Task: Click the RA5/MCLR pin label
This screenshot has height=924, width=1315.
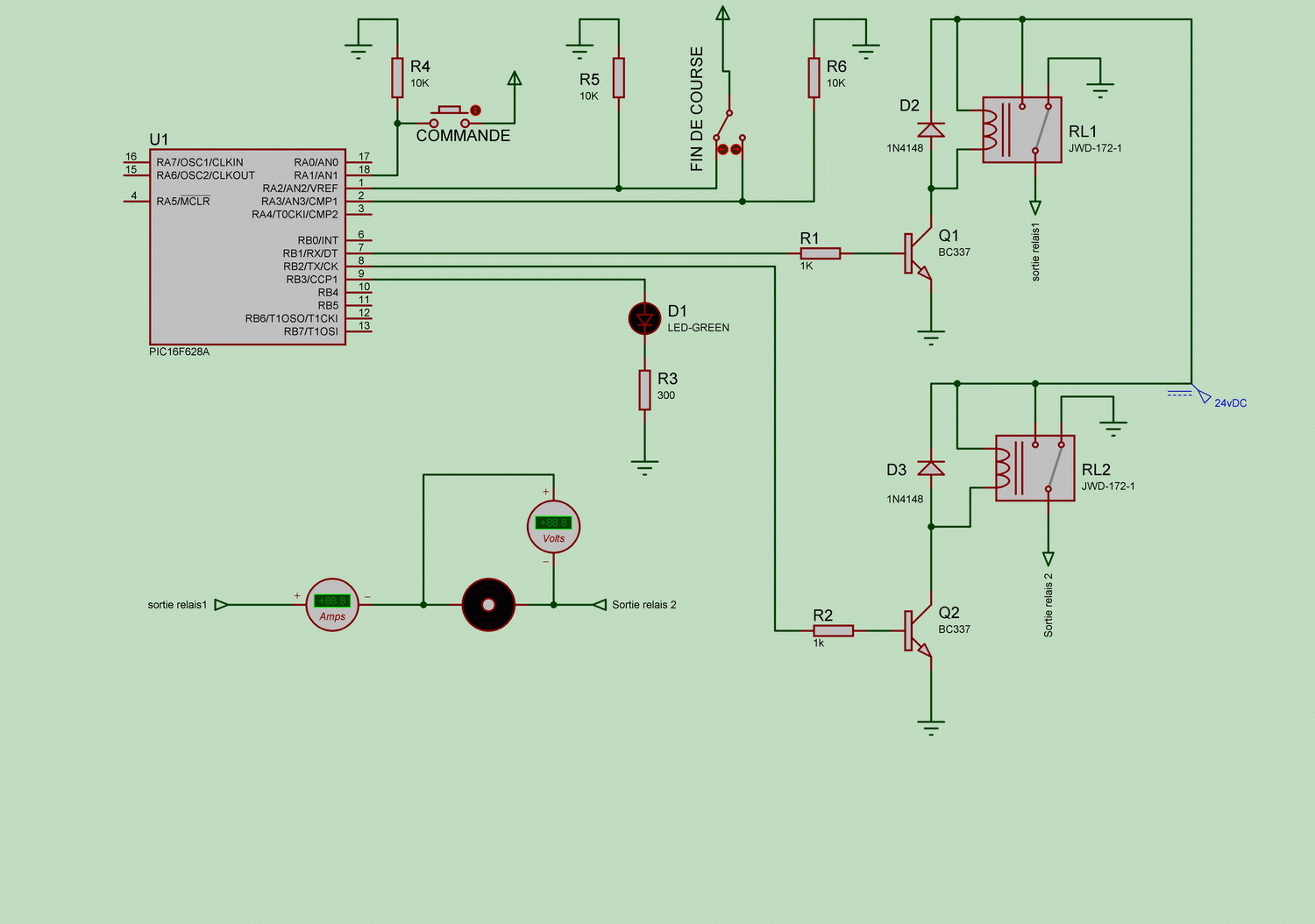Action: (x=183, y=201)
